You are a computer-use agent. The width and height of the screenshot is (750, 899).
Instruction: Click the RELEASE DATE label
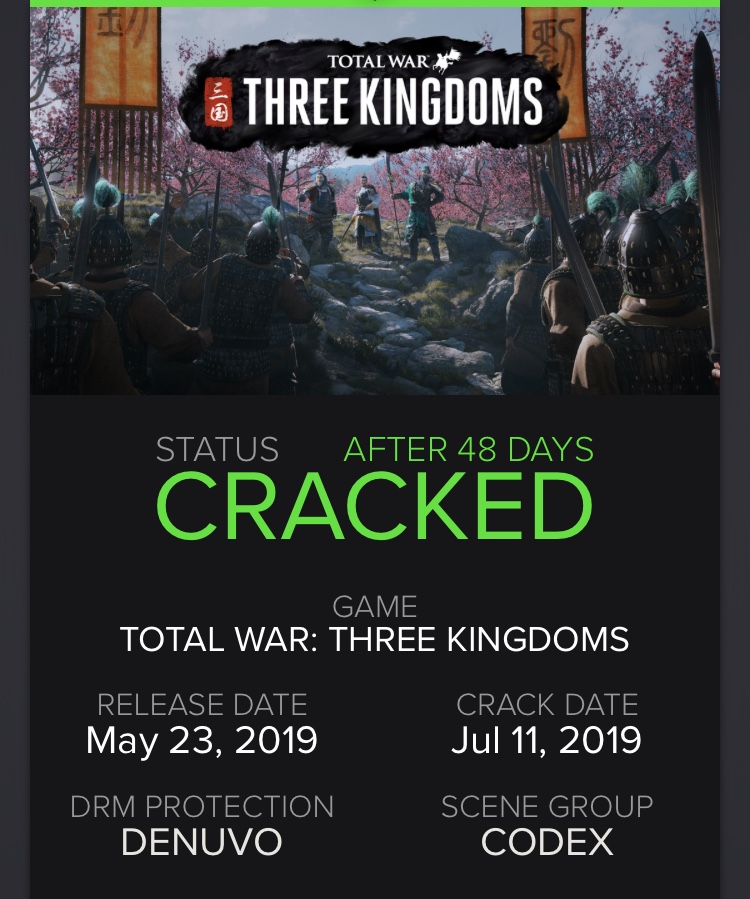[202, 705]
